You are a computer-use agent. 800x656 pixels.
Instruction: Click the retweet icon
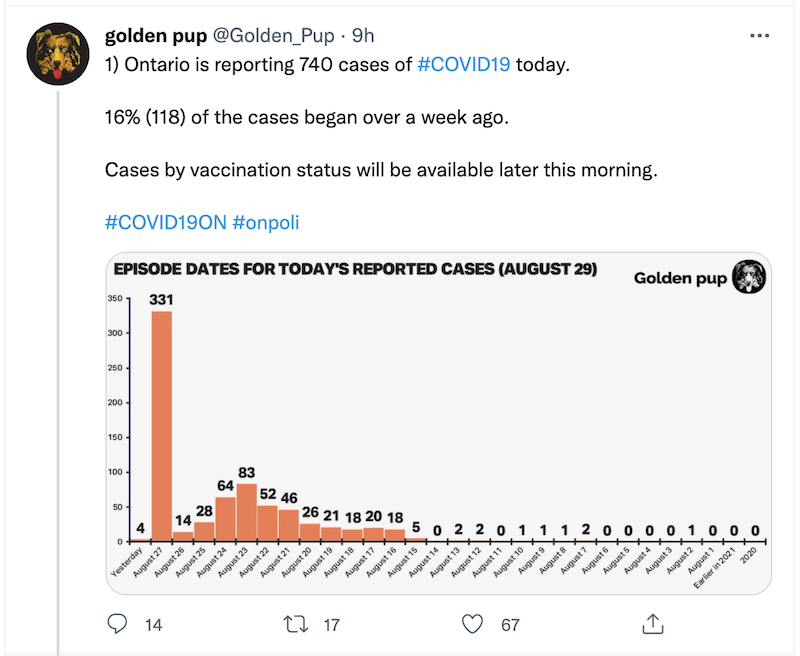point(296,624)
